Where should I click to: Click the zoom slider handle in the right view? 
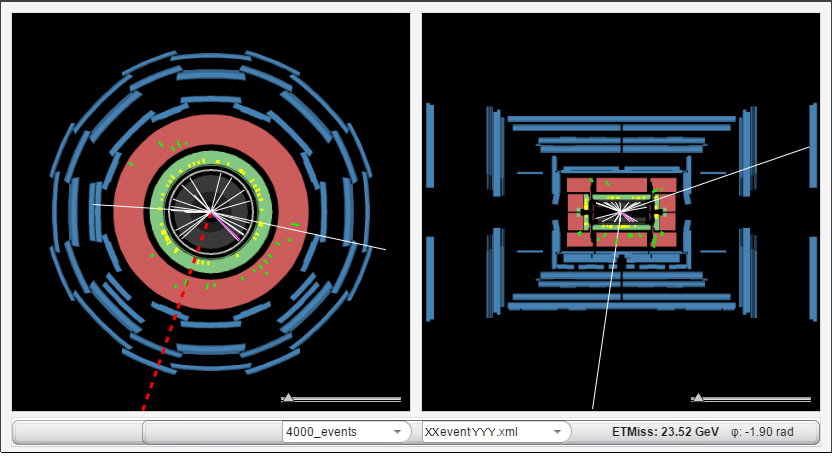click(x=698, y=397)
